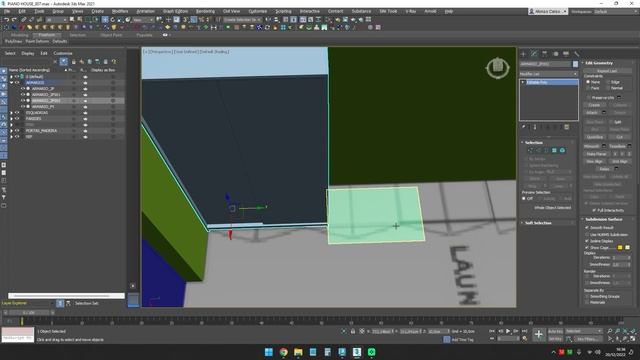
Task: Select the Face constraint radio button
Action: [588, 88]
